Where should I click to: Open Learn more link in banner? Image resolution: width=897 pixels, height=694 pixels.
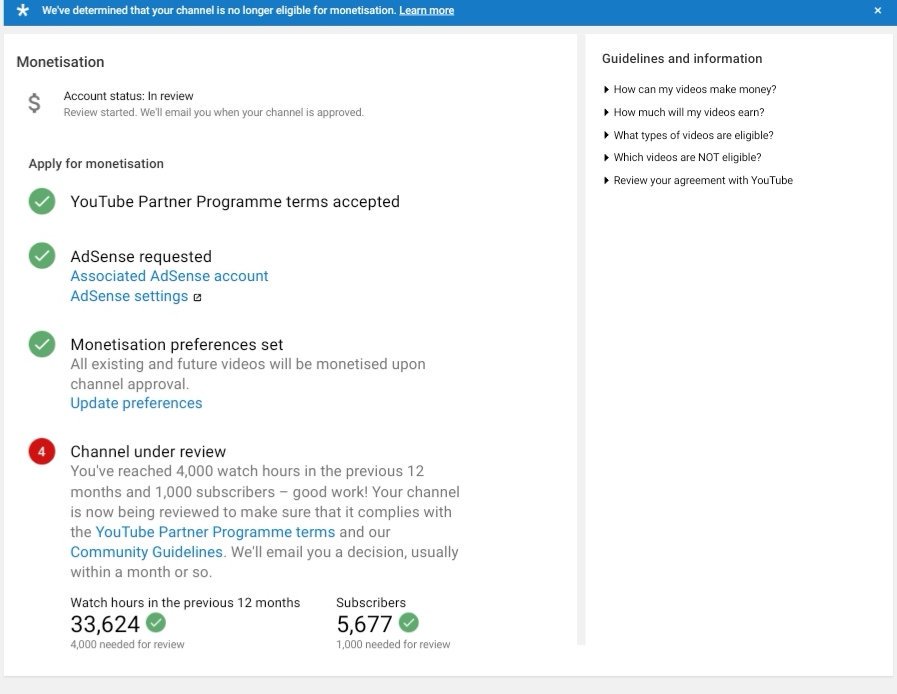point(426,10)
